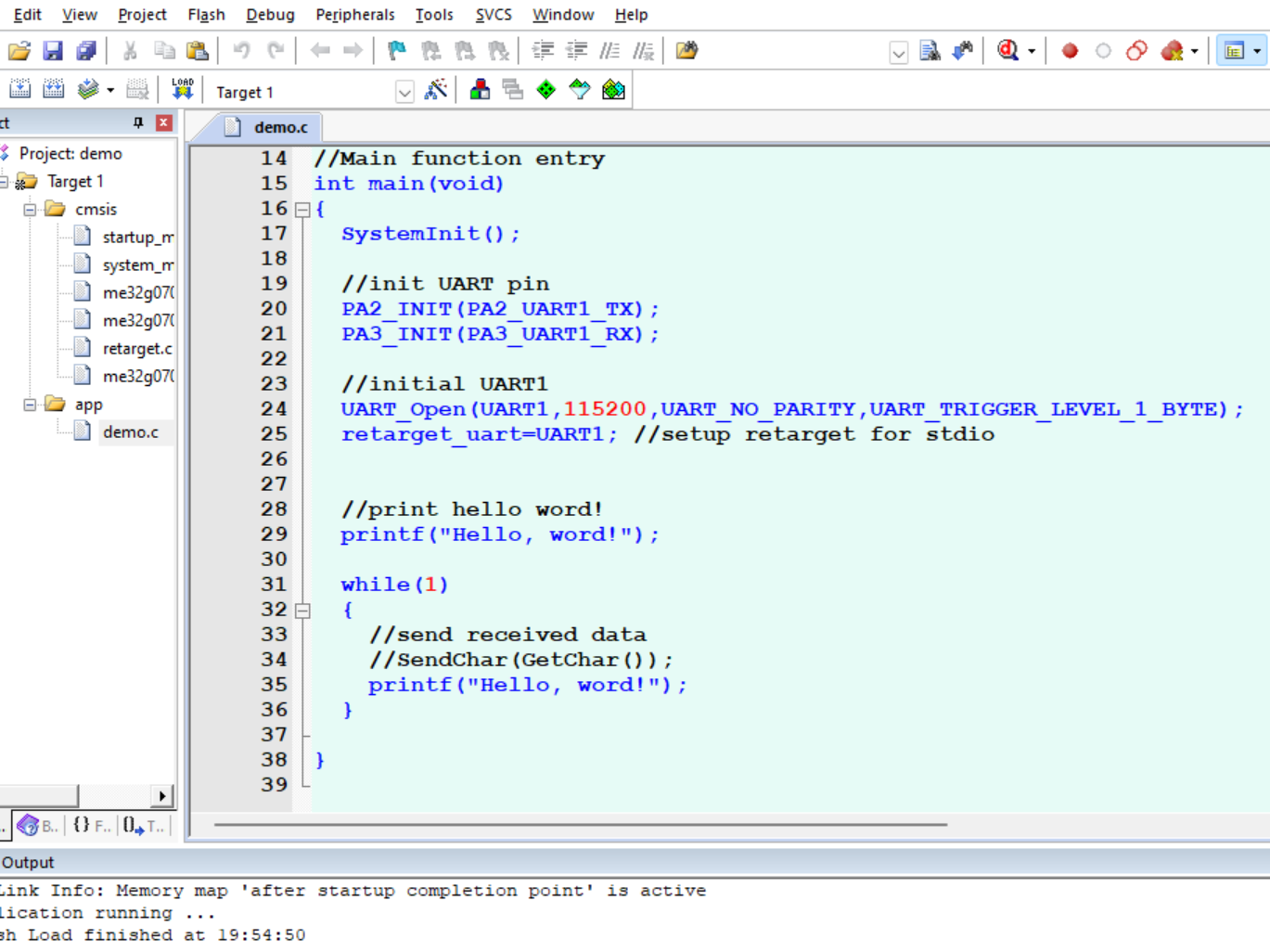Switch to the Books tab at the panel bottom
Screen dimensions: 1270x952
pos(37,825)
